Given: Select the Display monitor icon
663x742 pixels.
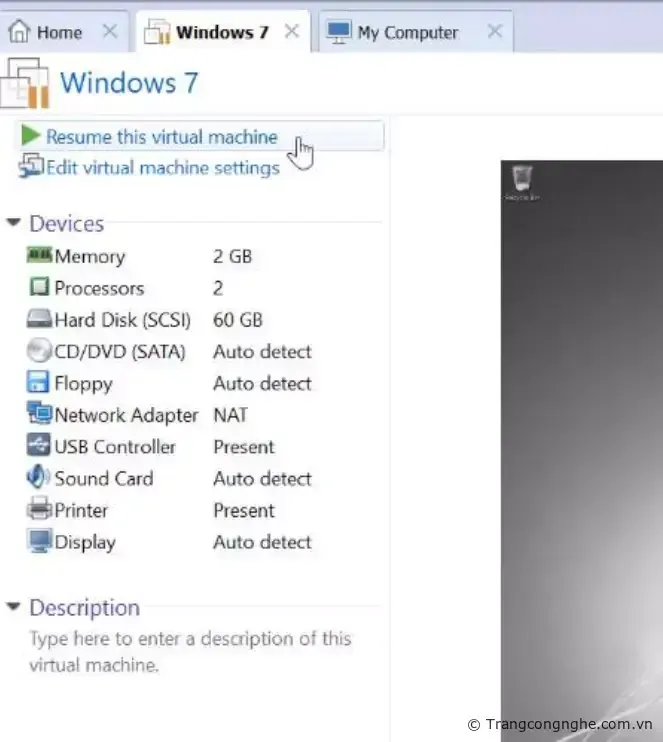Looking at the screenshot, I should 39,542.
